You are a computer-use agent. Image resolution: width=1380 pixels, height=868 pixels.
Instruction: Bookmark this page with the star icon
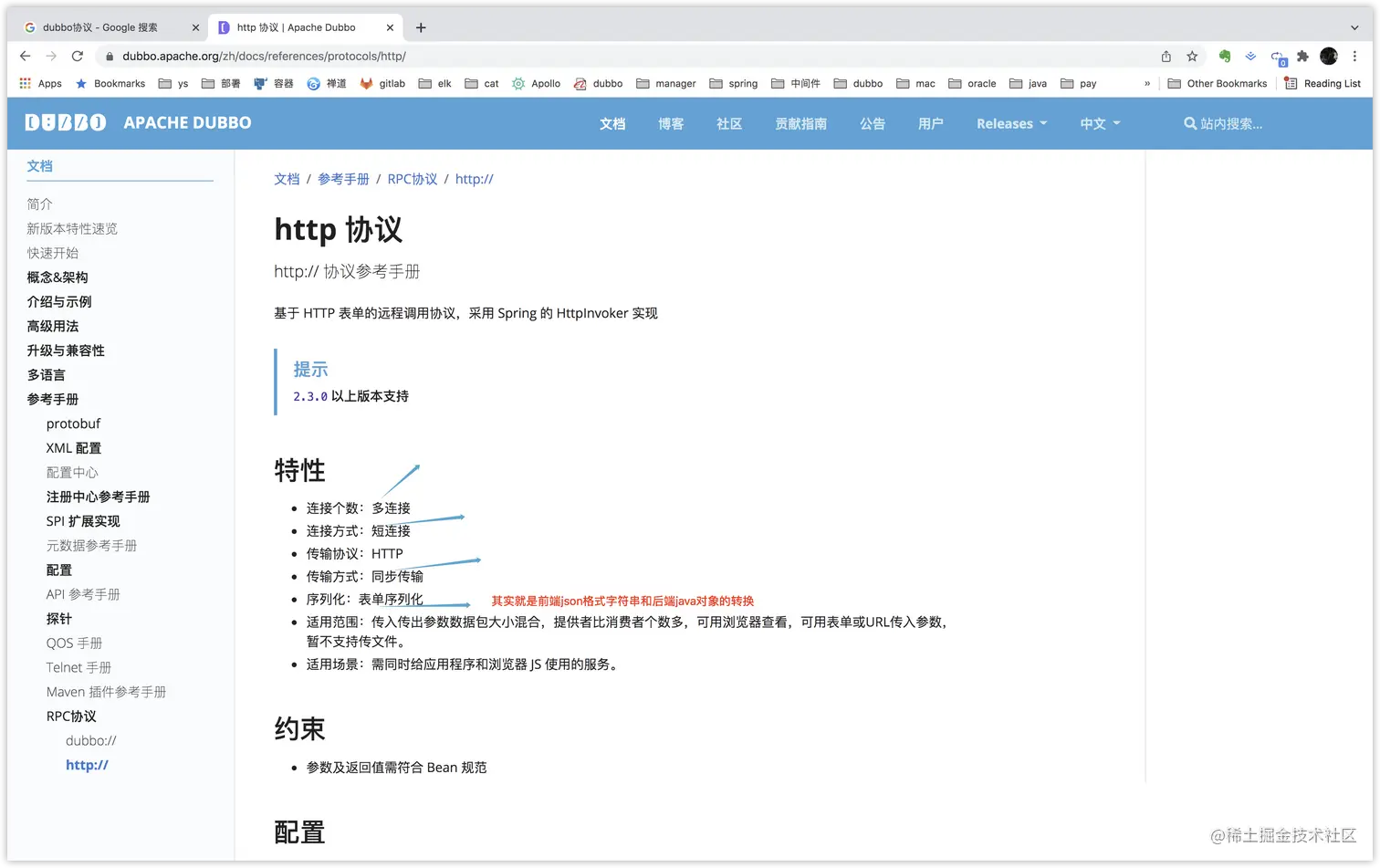click(1192, 56)
